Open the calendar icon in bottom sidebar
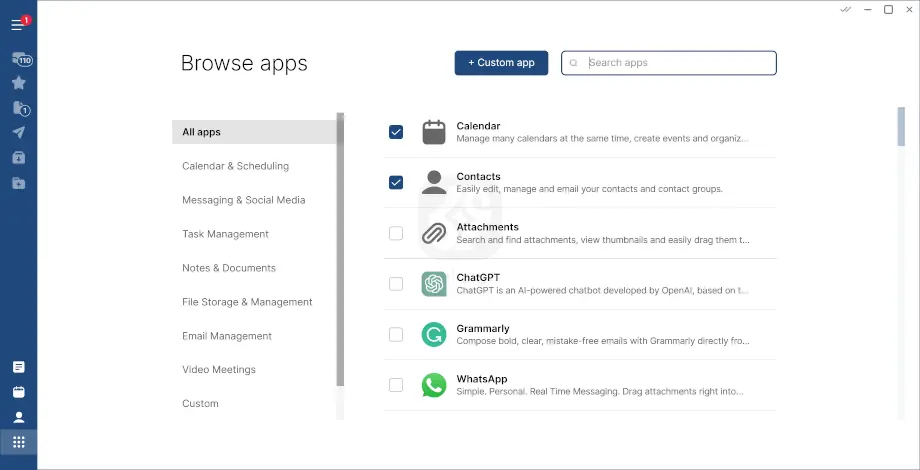 (18, 392)
